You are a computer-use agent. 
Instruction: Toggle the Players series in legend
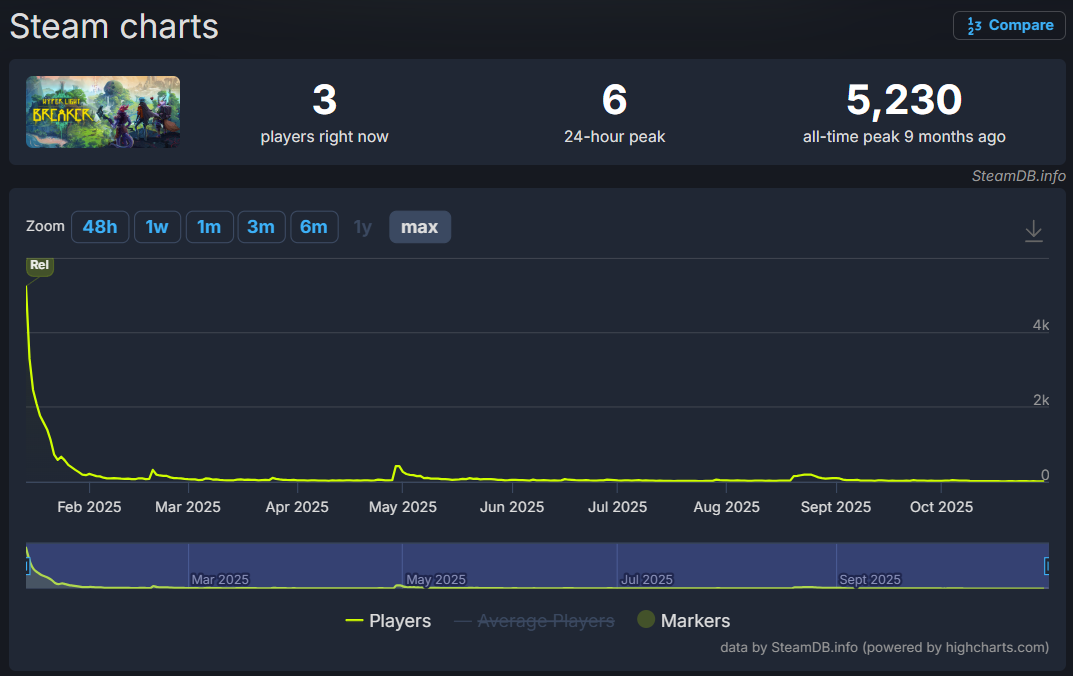[388, 621]
